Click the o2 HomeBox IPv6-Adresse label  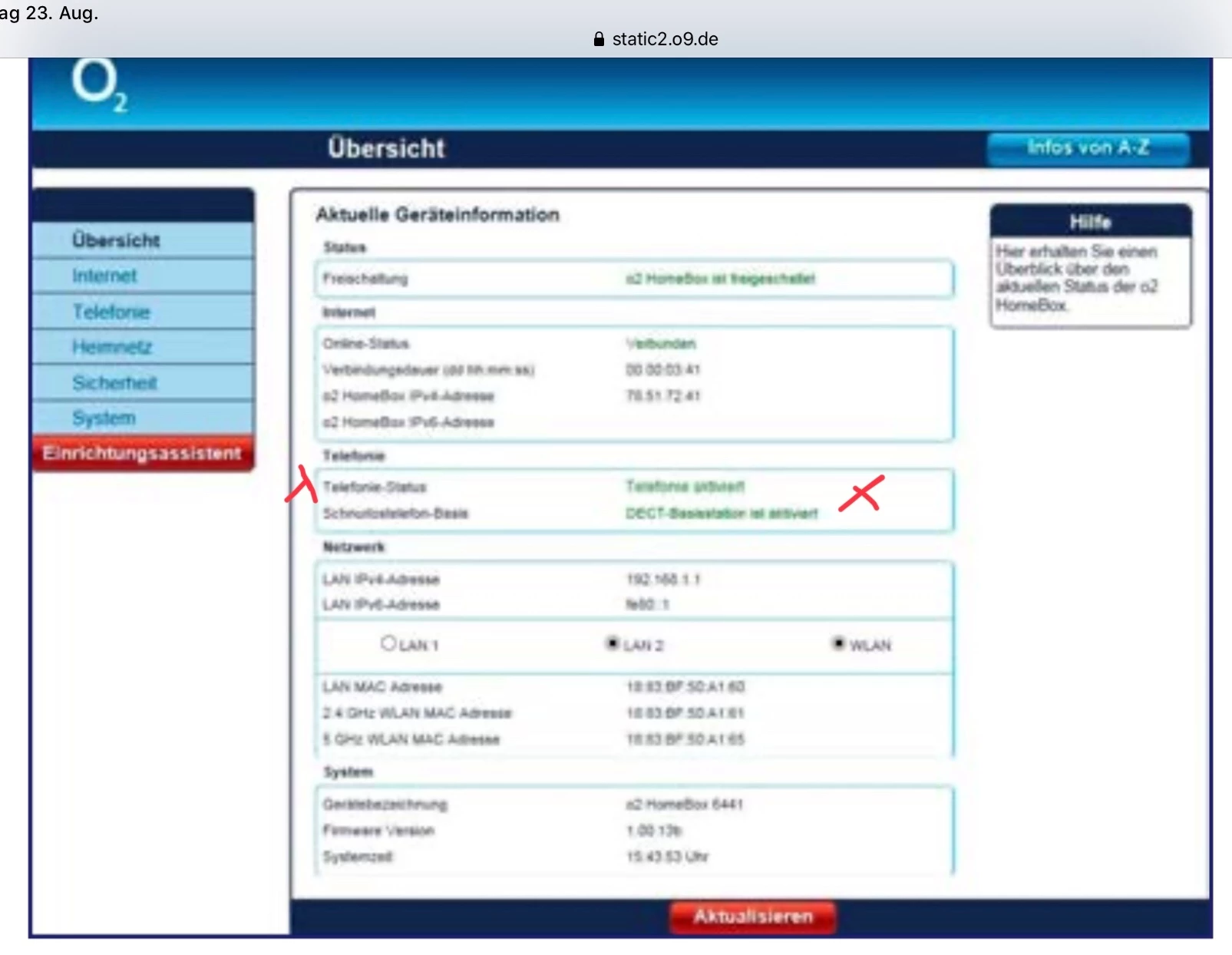point(408,422)
